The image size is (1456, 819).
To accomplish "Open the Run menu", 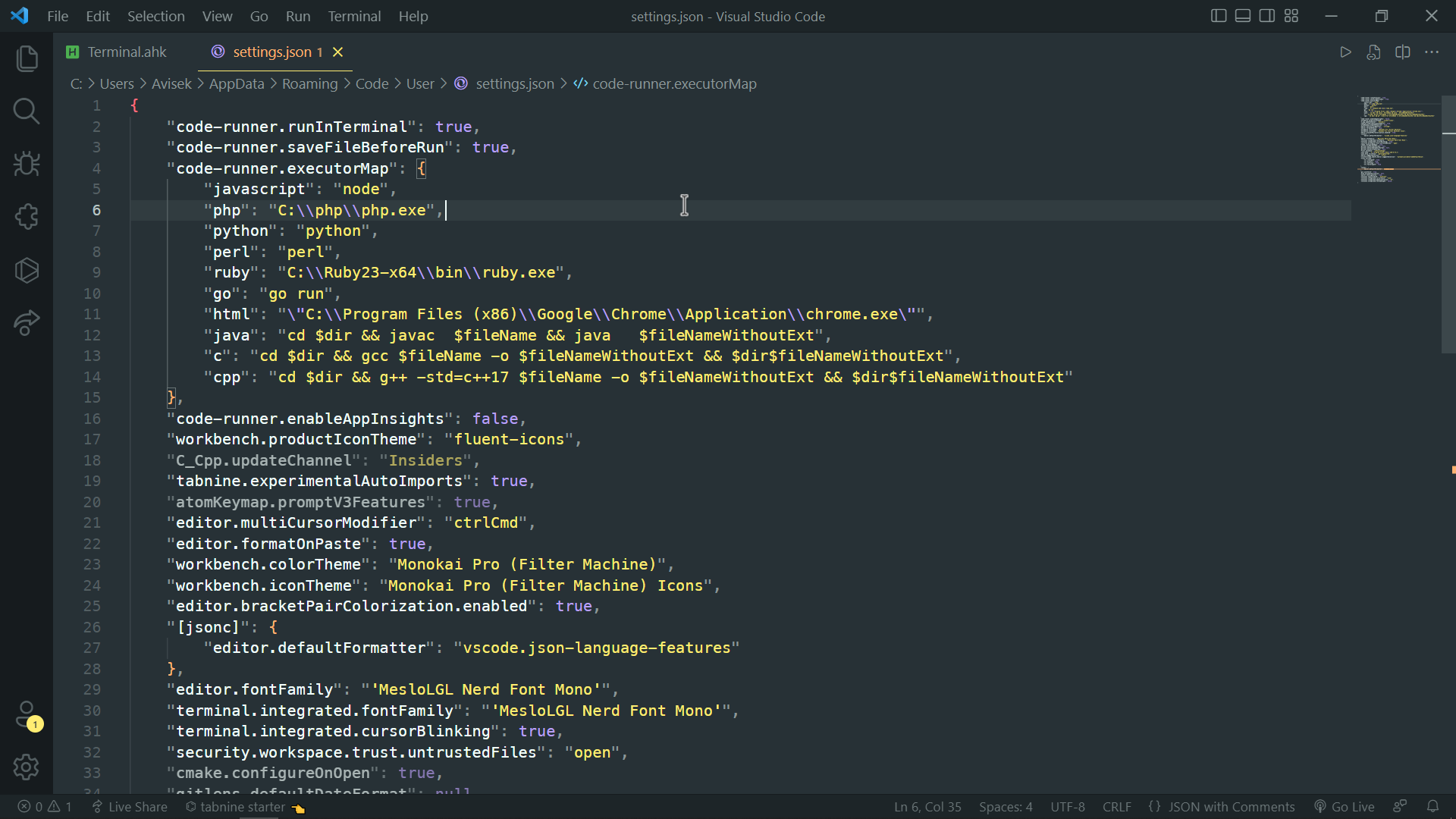I will coord(297,16).
